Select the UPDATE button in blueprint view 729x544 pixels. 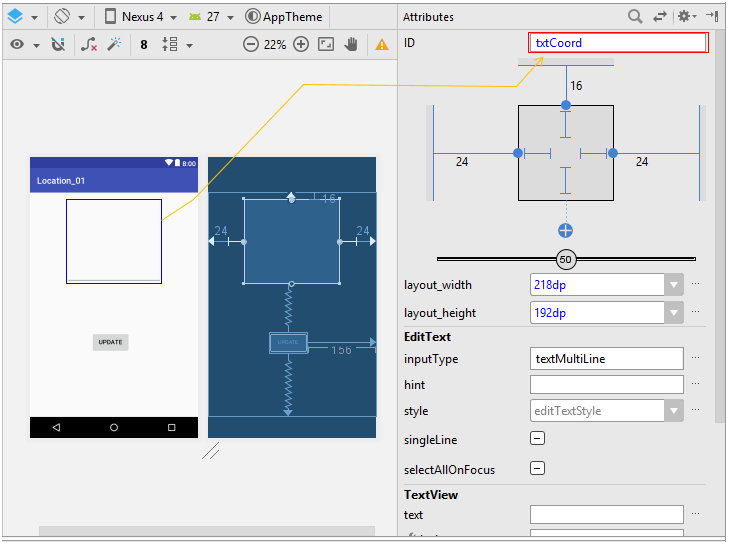[288, 343]
